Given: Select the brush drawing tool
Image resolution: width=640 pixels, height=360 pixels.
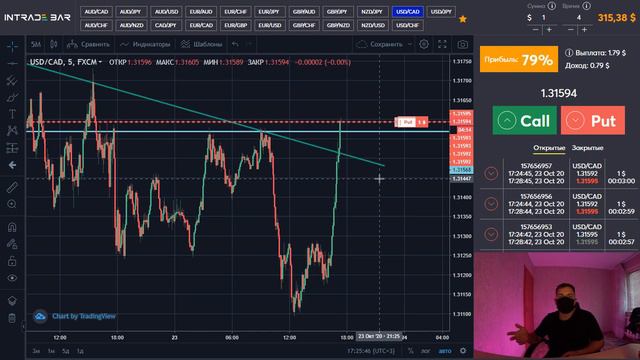Looking at the screenshot, I should (12, 97).
